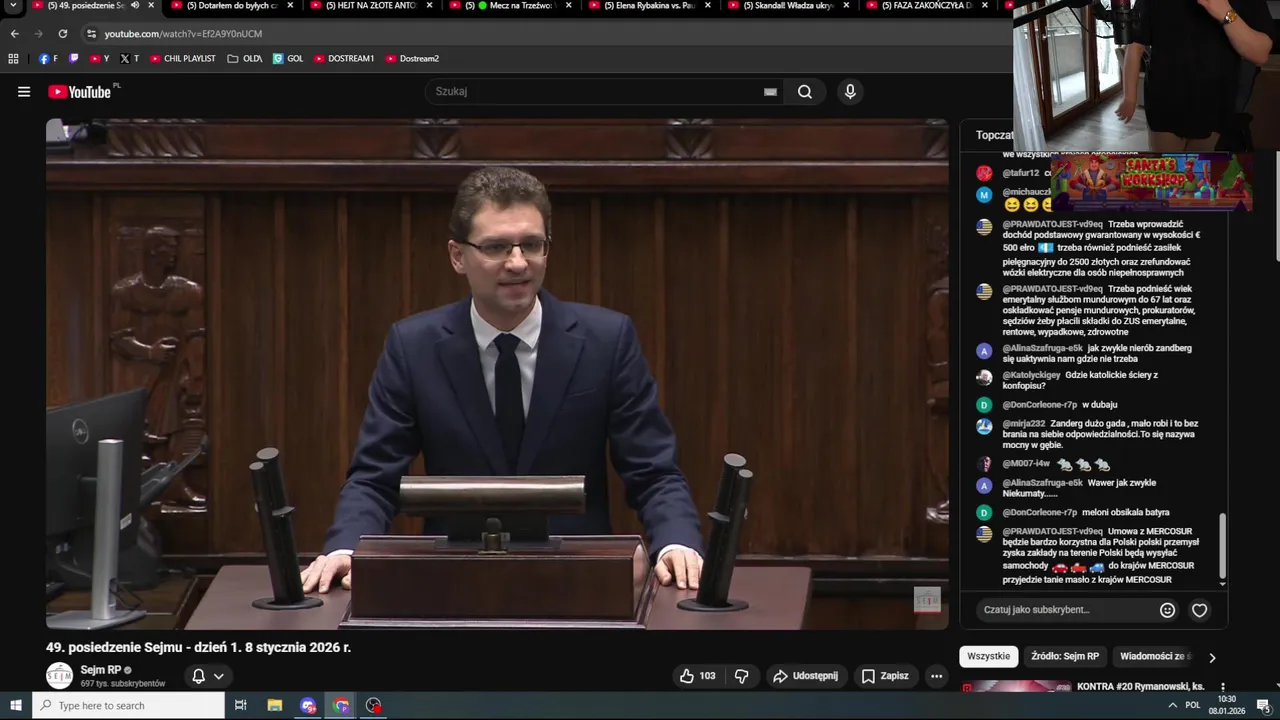This screenshot has width=1280, height=720.
Task: Close the '49. posiedzenie' tab
Action: pos(151,6)
